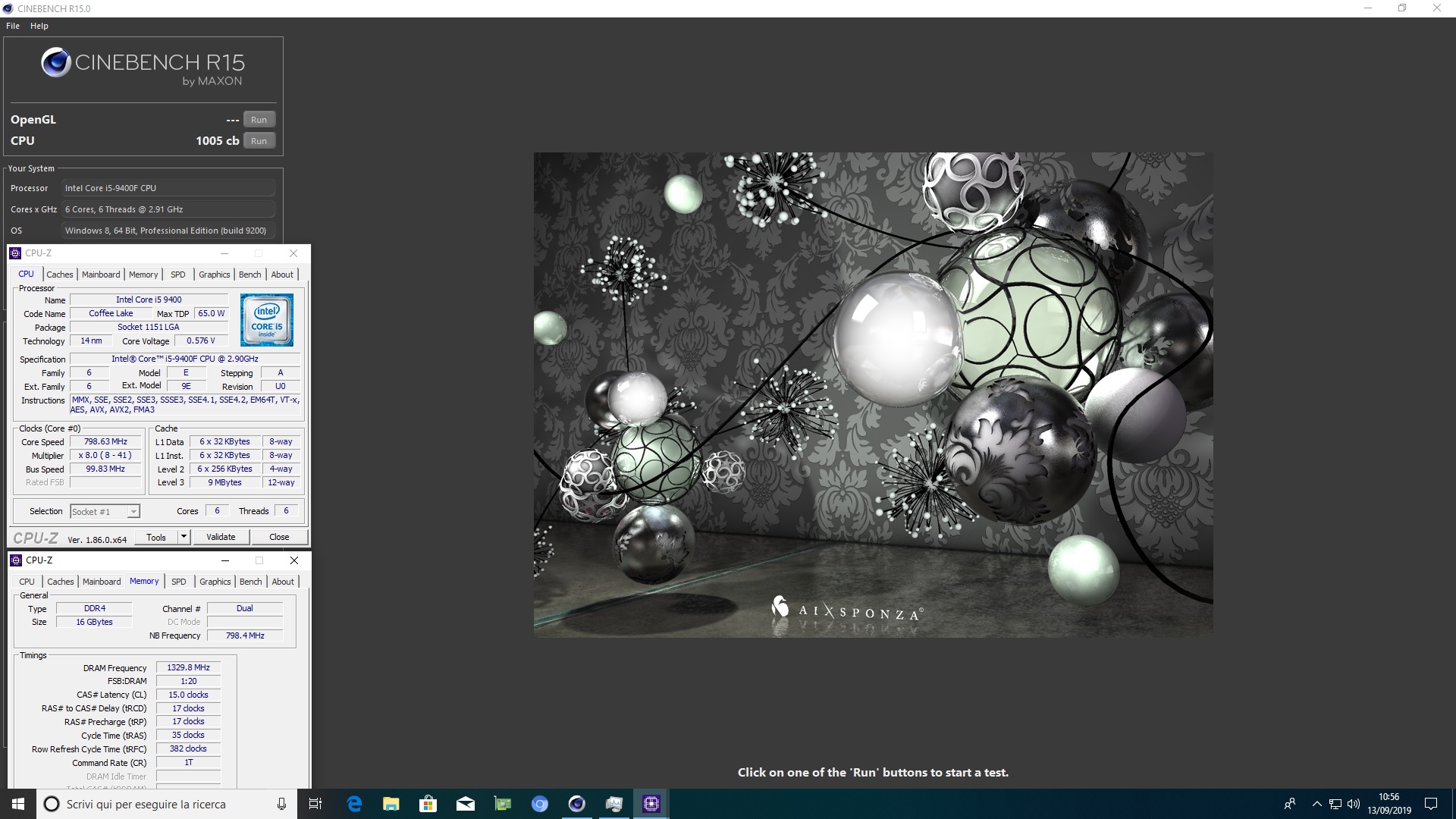Close the upper CPU-Z window
The image size is (1456, 819).
[293, 253]
